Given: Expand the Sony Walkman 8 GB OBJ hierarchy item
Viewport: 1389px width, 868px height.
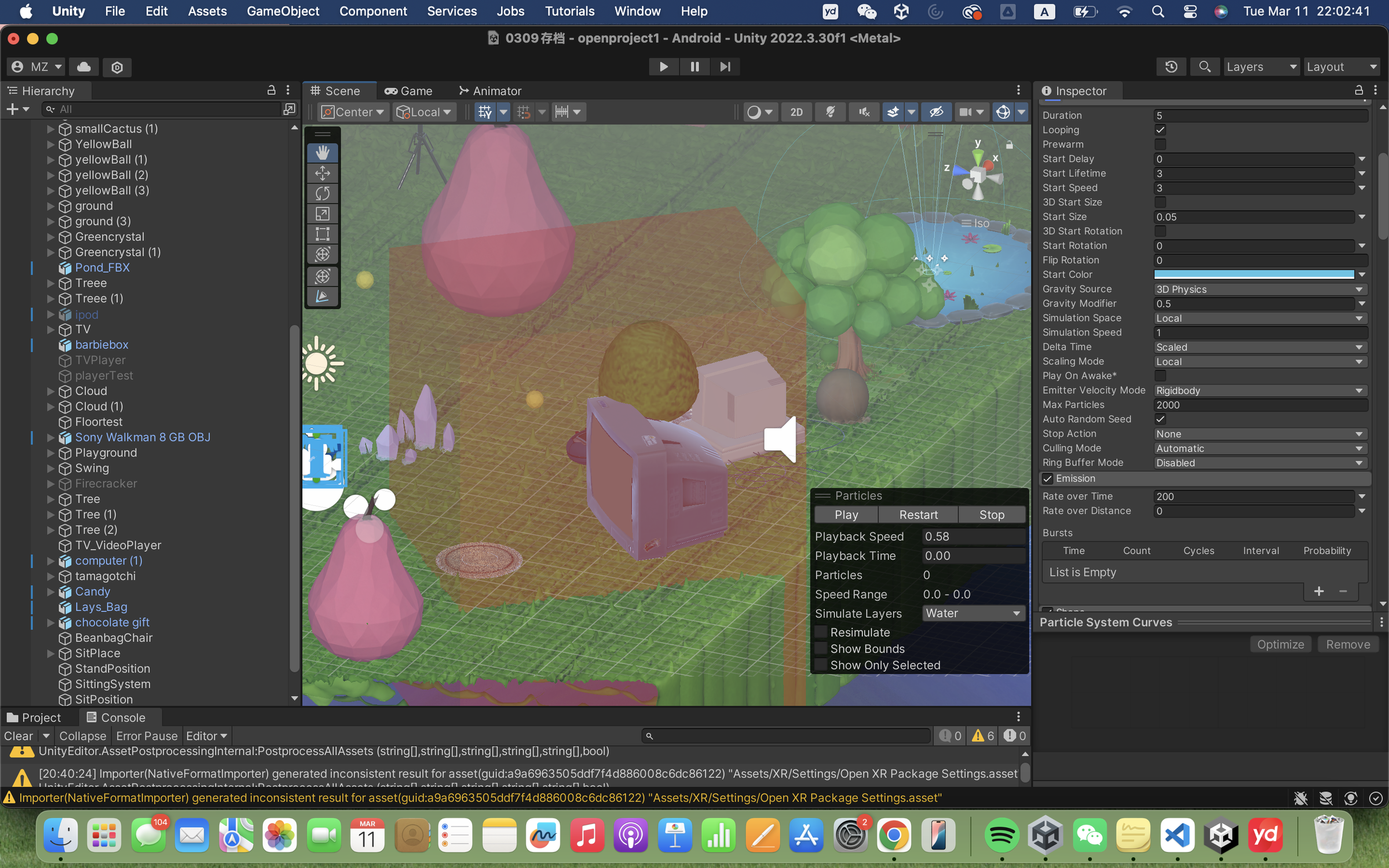Looking at the screenshot, I should point(51,437).
